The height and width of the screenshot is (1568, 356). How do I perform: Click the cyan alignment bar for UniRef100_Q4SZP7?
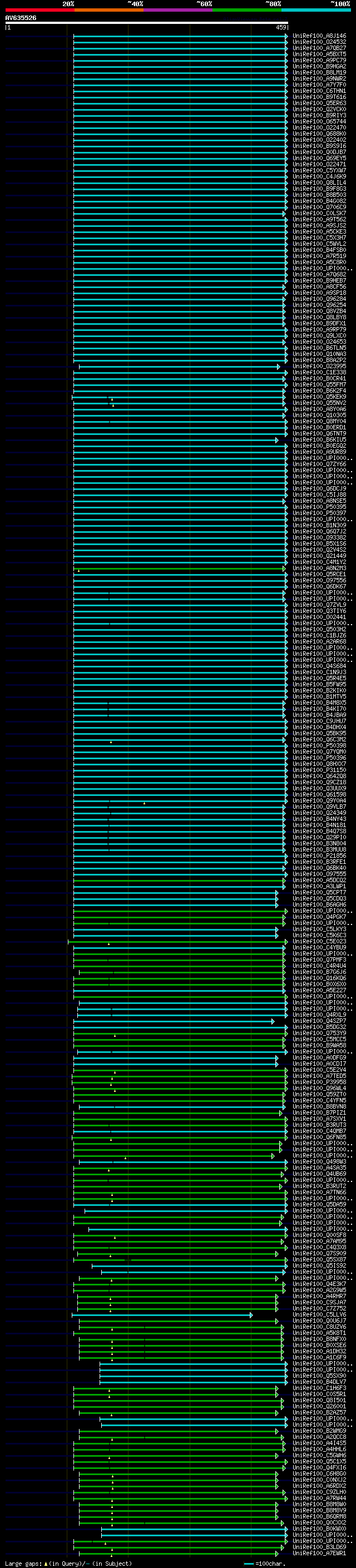(174, 1021)
